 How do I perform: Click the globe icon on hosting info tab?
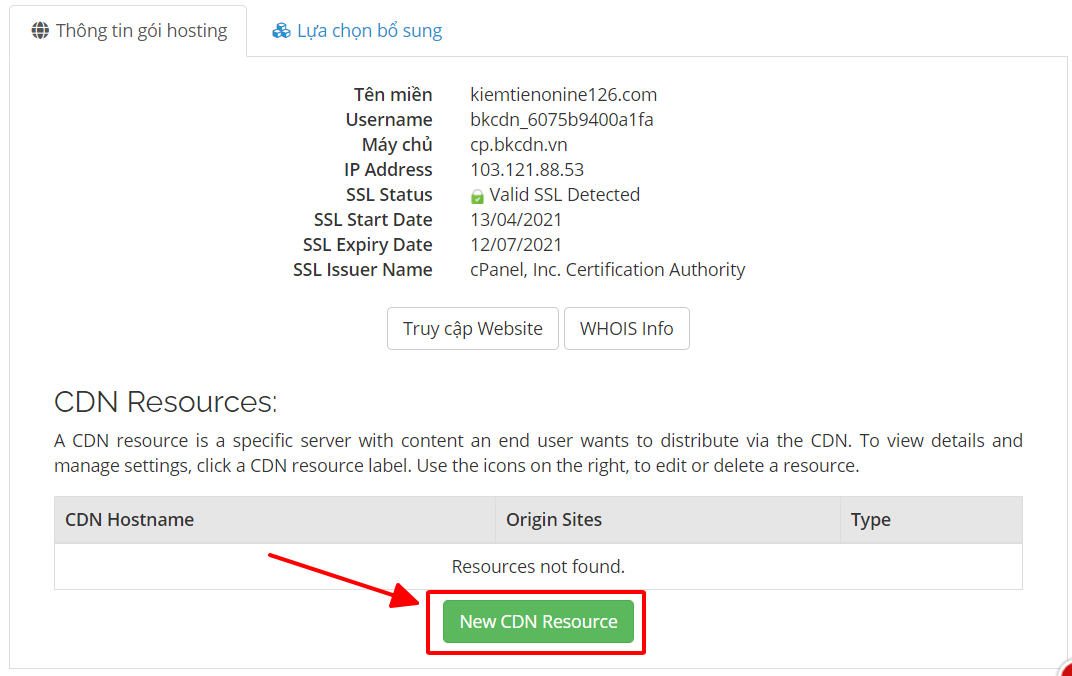[x=40, y=31]
